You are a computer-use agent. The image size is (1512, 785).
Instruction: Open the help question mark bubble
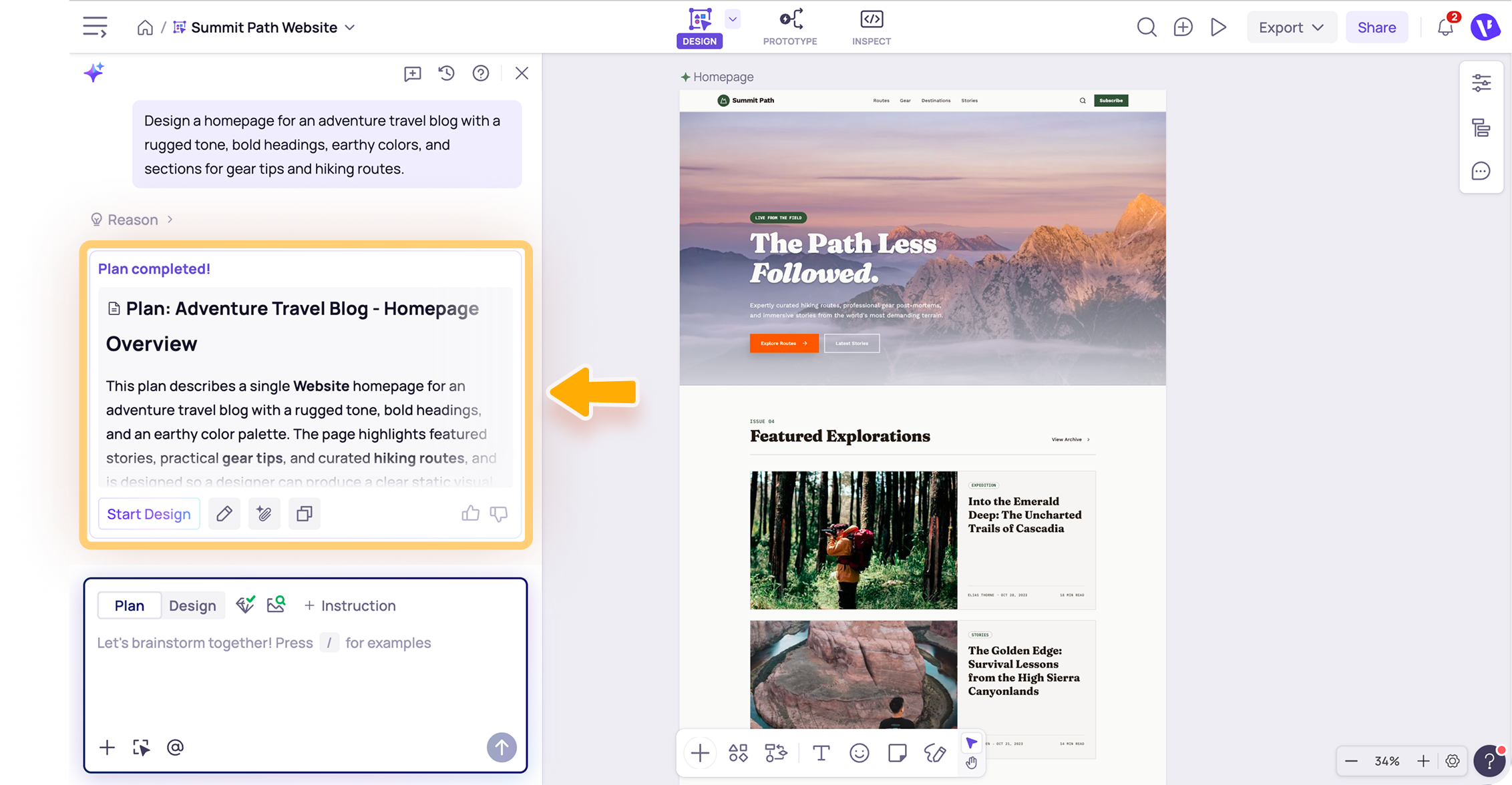click(1489, 761)
